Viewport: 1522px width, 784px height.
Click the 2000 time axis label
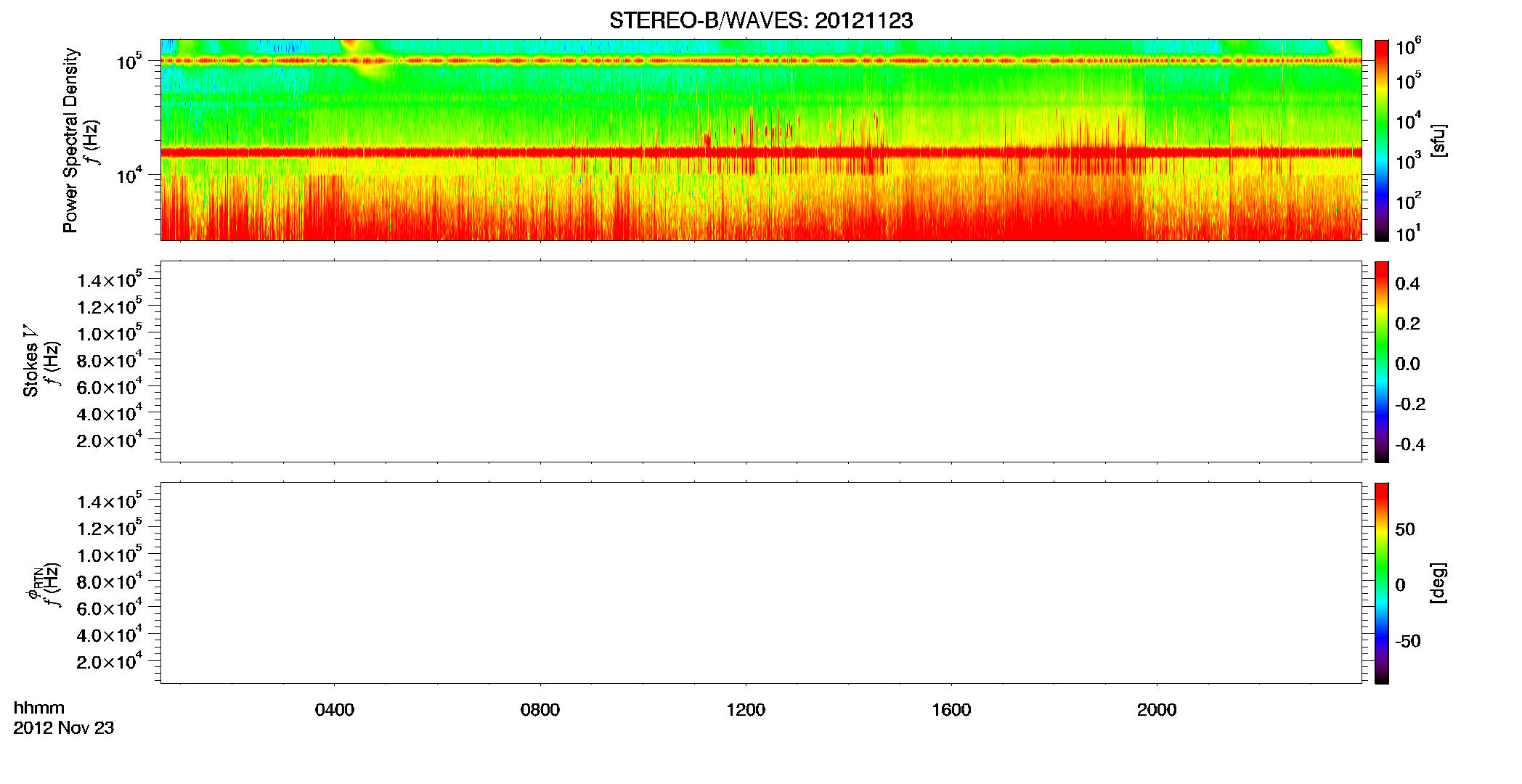pyautogui.click(x=1157, y=710)
